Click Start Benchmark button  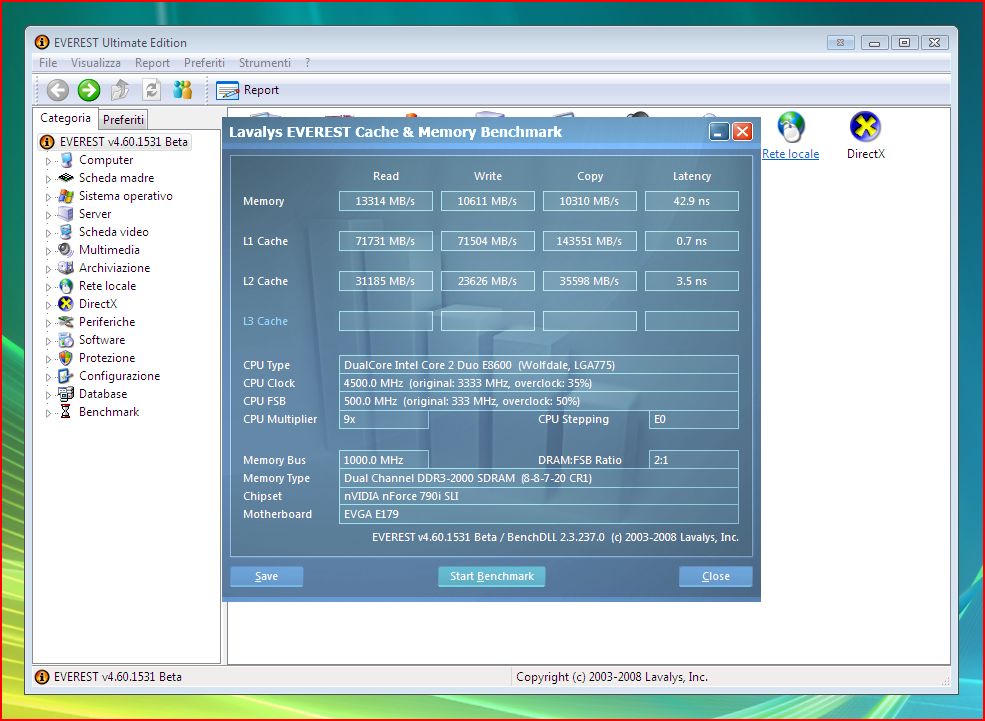coord(491,576)
